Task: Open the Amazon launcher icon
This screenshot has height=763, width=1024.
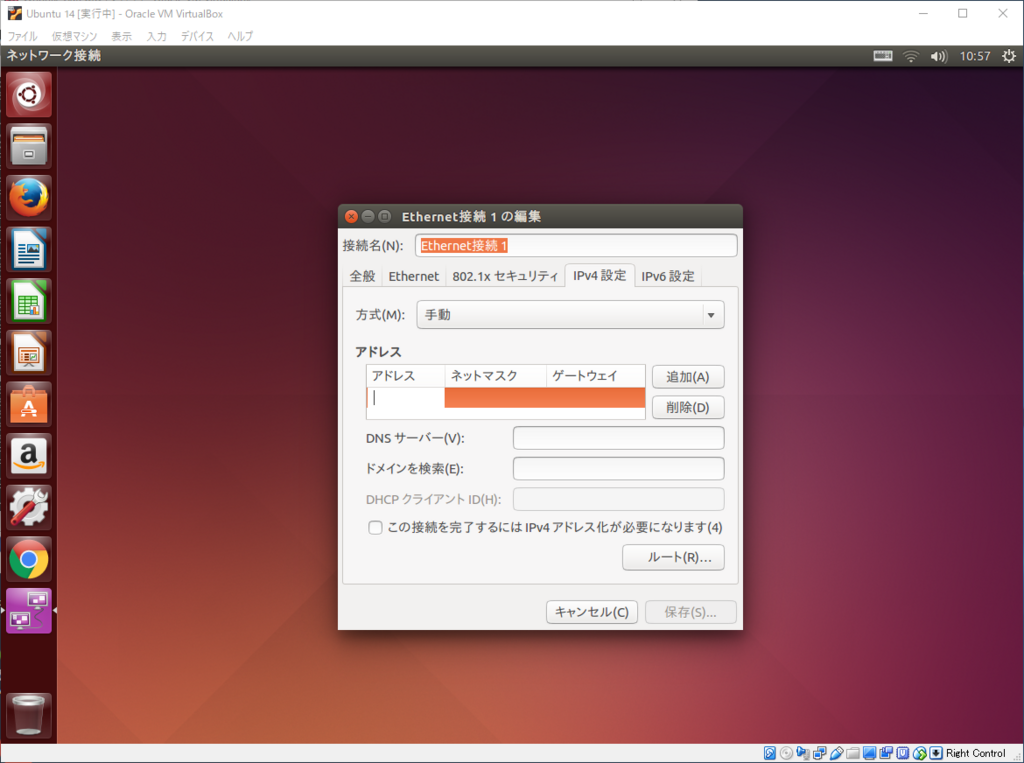Action: point(29,456)
